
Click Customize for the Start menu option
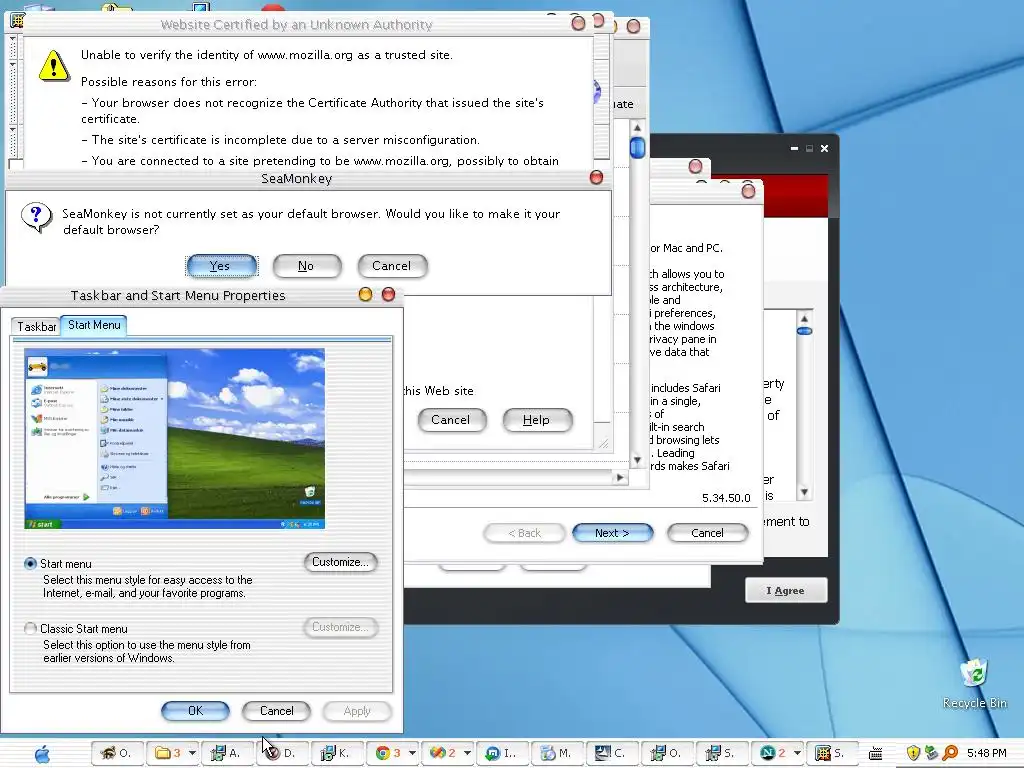[x=340, y=562]
